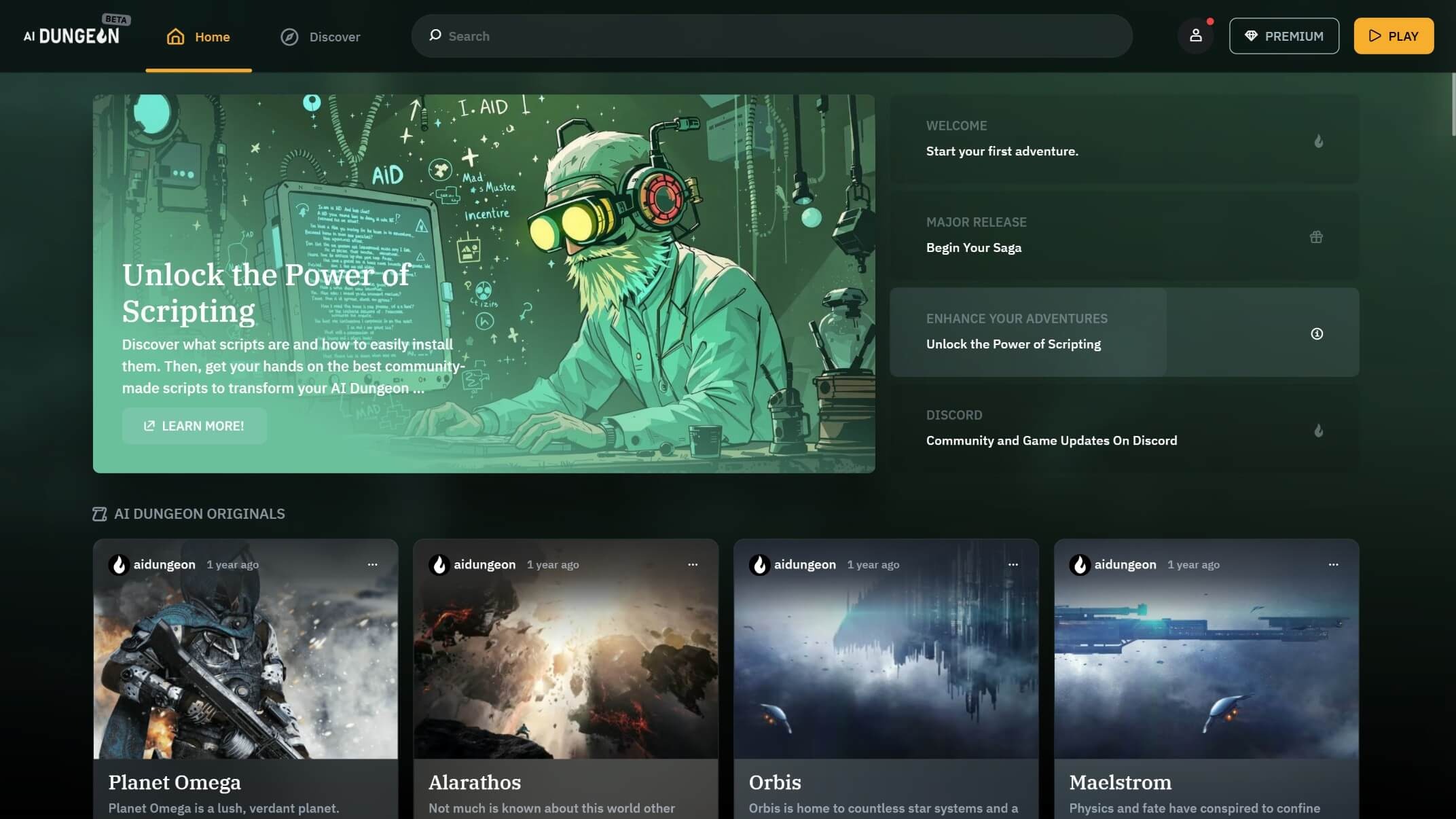Click the gift icon beside Begin Your Saga
The image size is (1456, 819).
pyautogui.click(x=1315, y=237)
